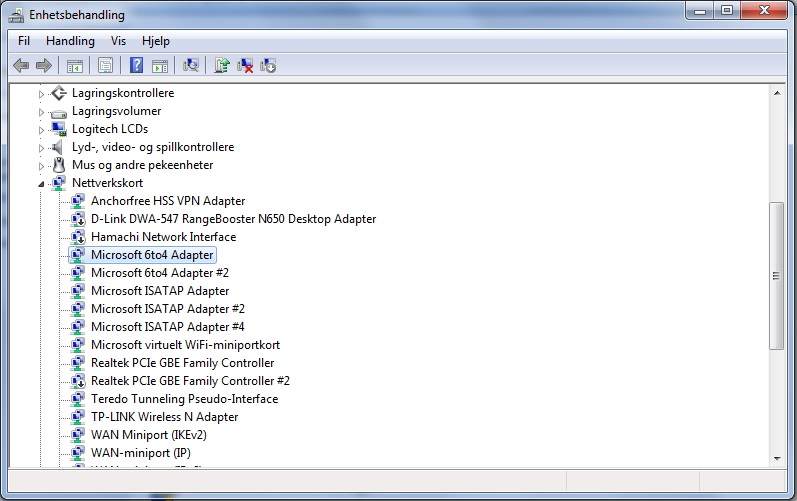Click the Forward arrow toolbar icon
This screenshot has height=501, width=797.
tap(44, 66)
